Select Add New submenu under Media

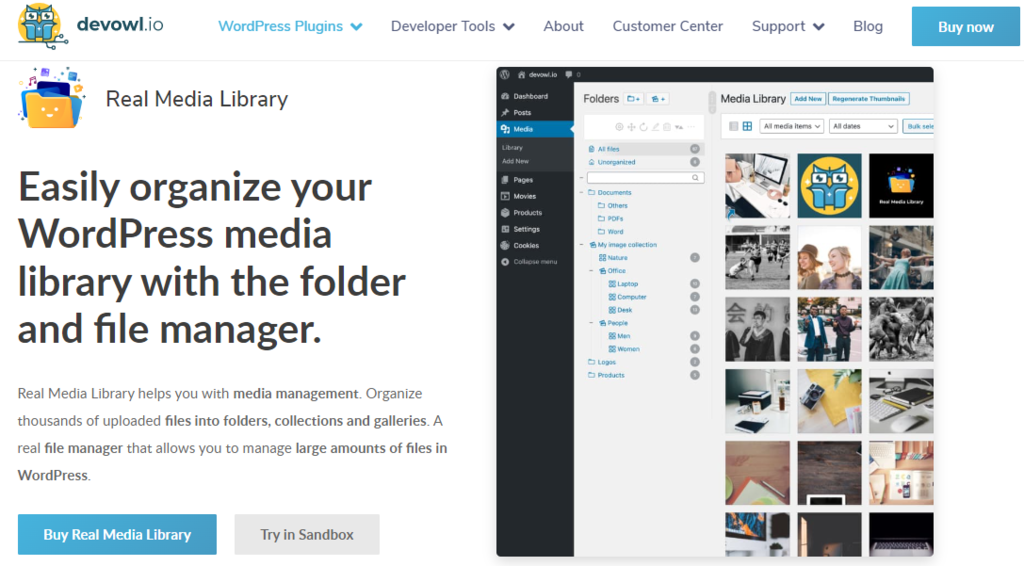pyautogui.click(x=515, y=161)
